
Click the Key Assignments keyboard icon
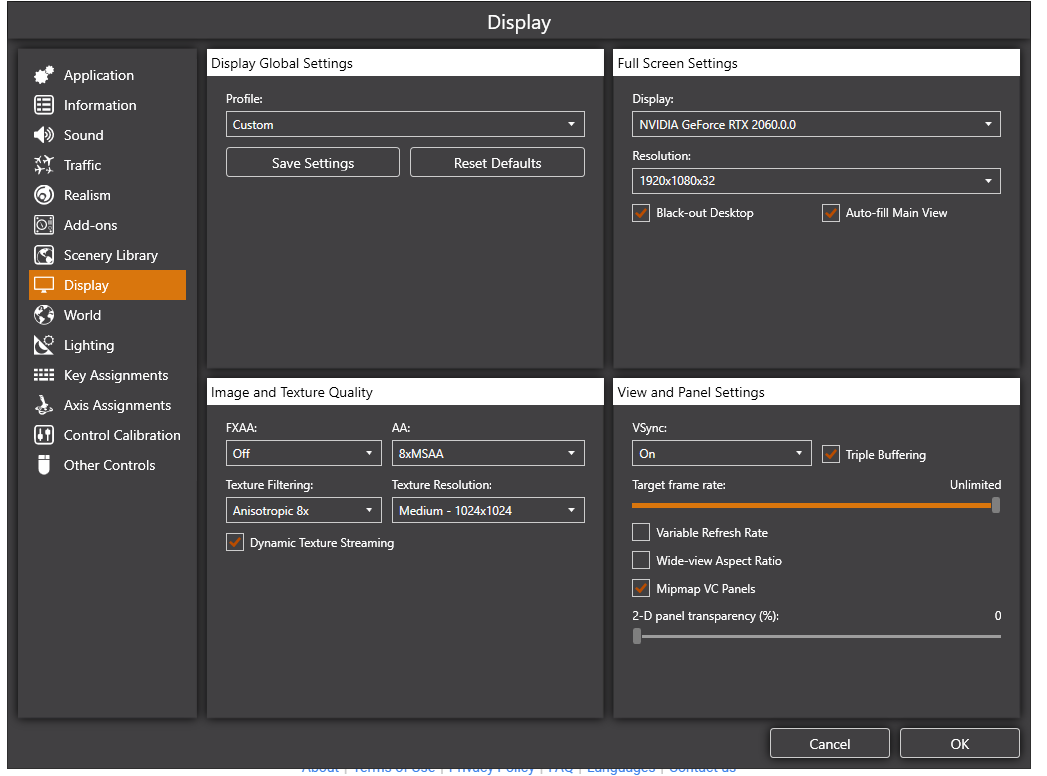coord(44,375)
